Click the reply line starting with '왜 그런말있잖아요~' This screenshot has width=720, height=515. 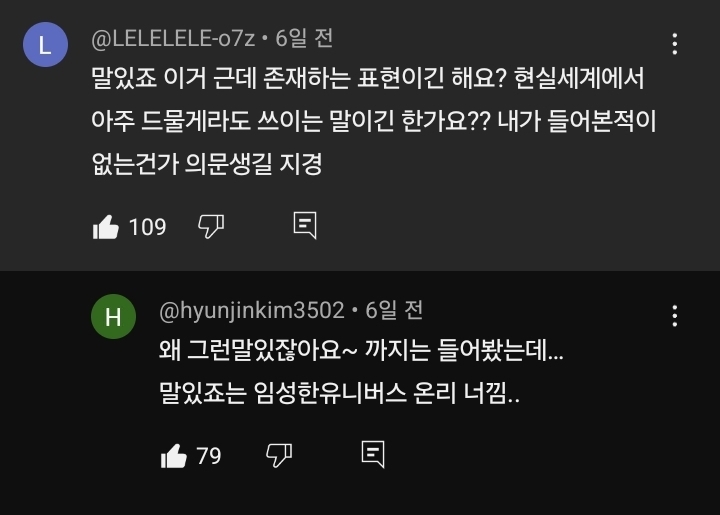pos(361,352)
